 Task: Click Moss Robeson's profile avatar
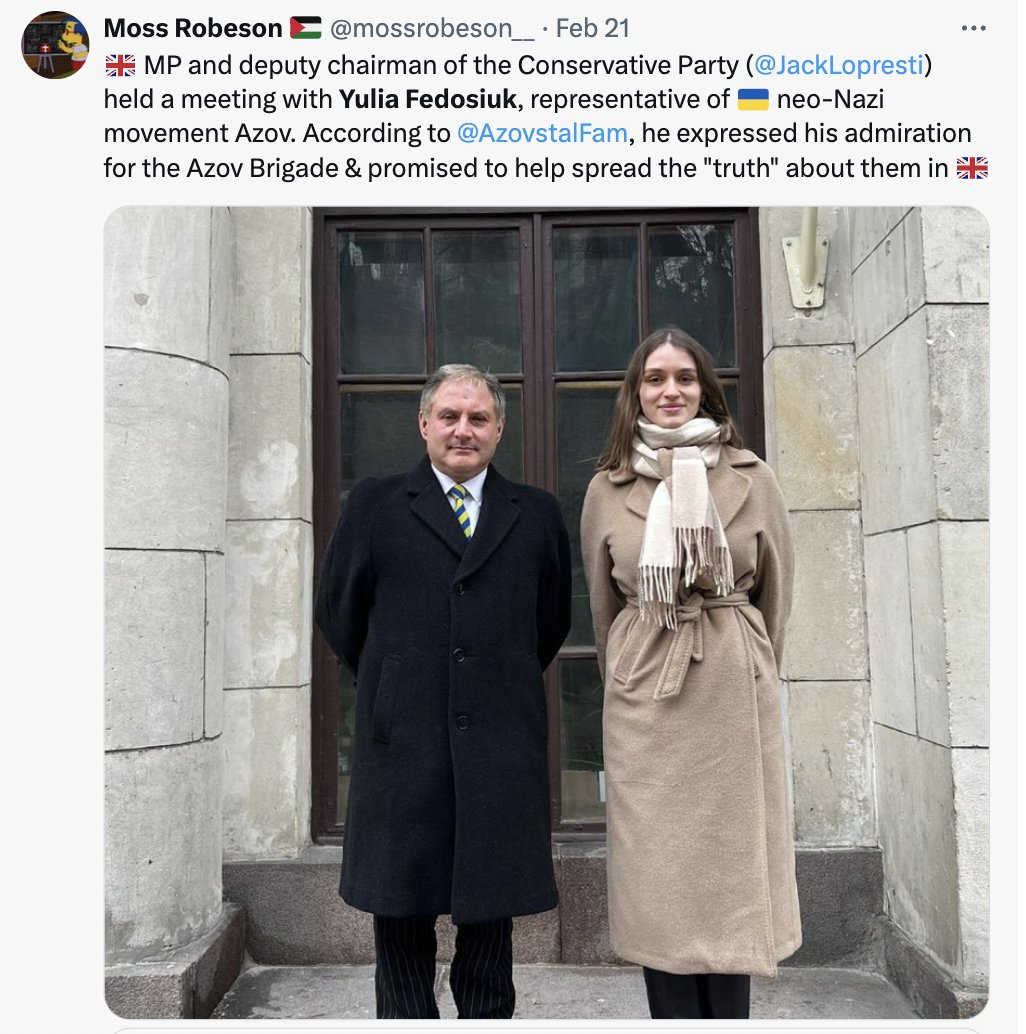pos(55,45)
